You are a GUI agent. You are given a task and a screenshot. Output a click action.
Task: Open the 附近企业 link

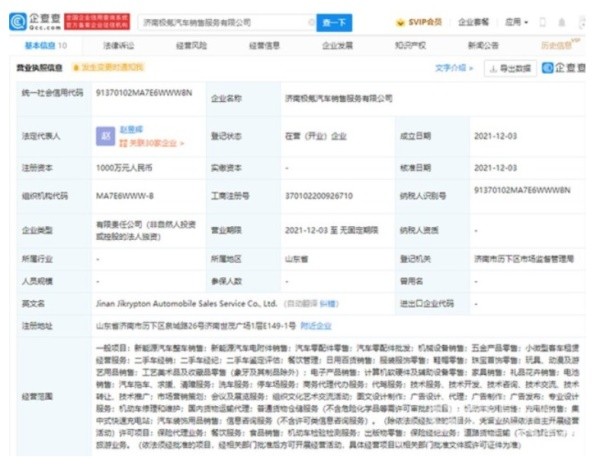pyautogui.click(x=316, y=326)
